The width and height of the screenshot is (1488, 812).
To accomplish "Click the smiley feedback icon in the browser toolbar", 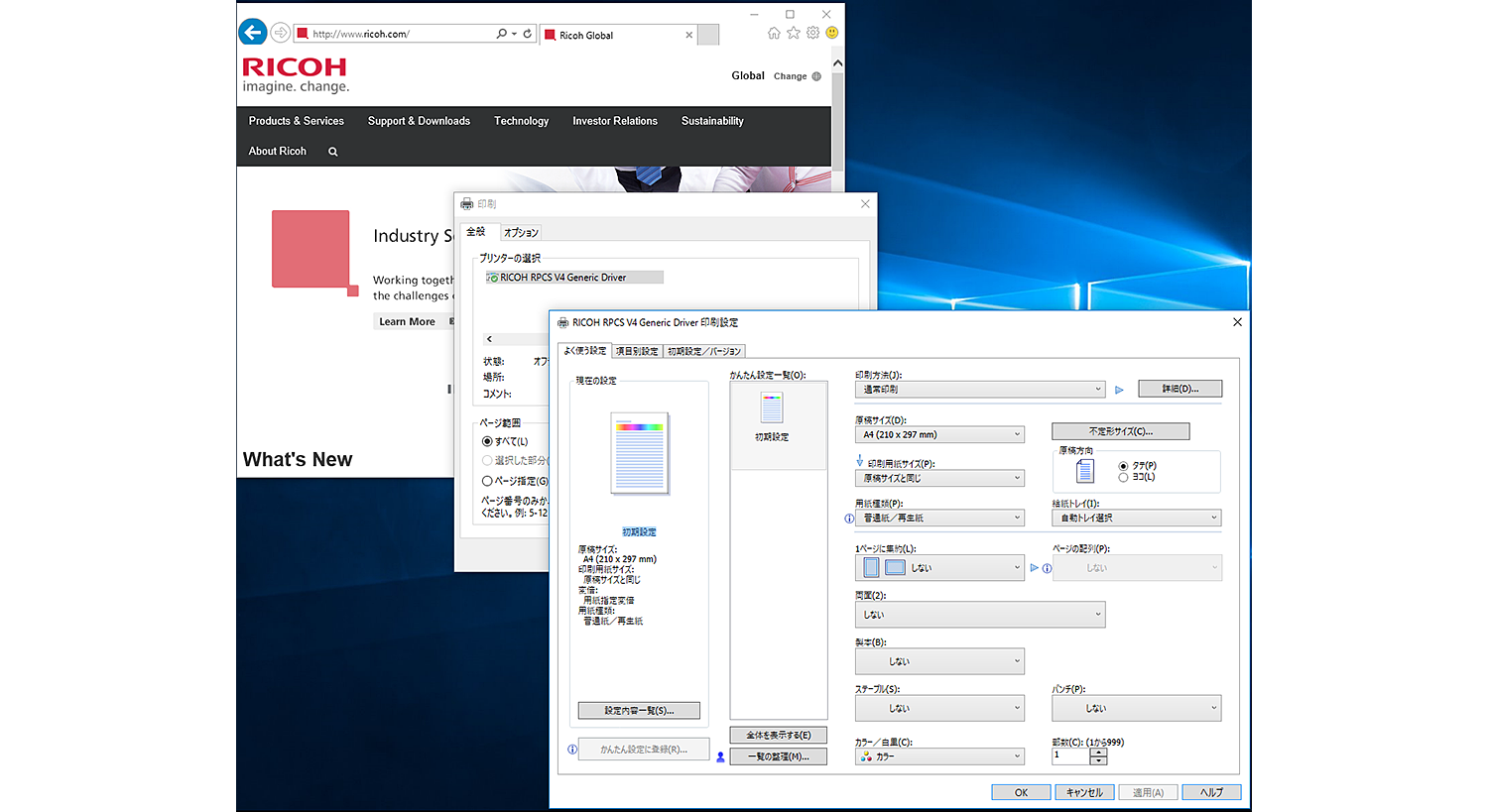I will 831,33.
